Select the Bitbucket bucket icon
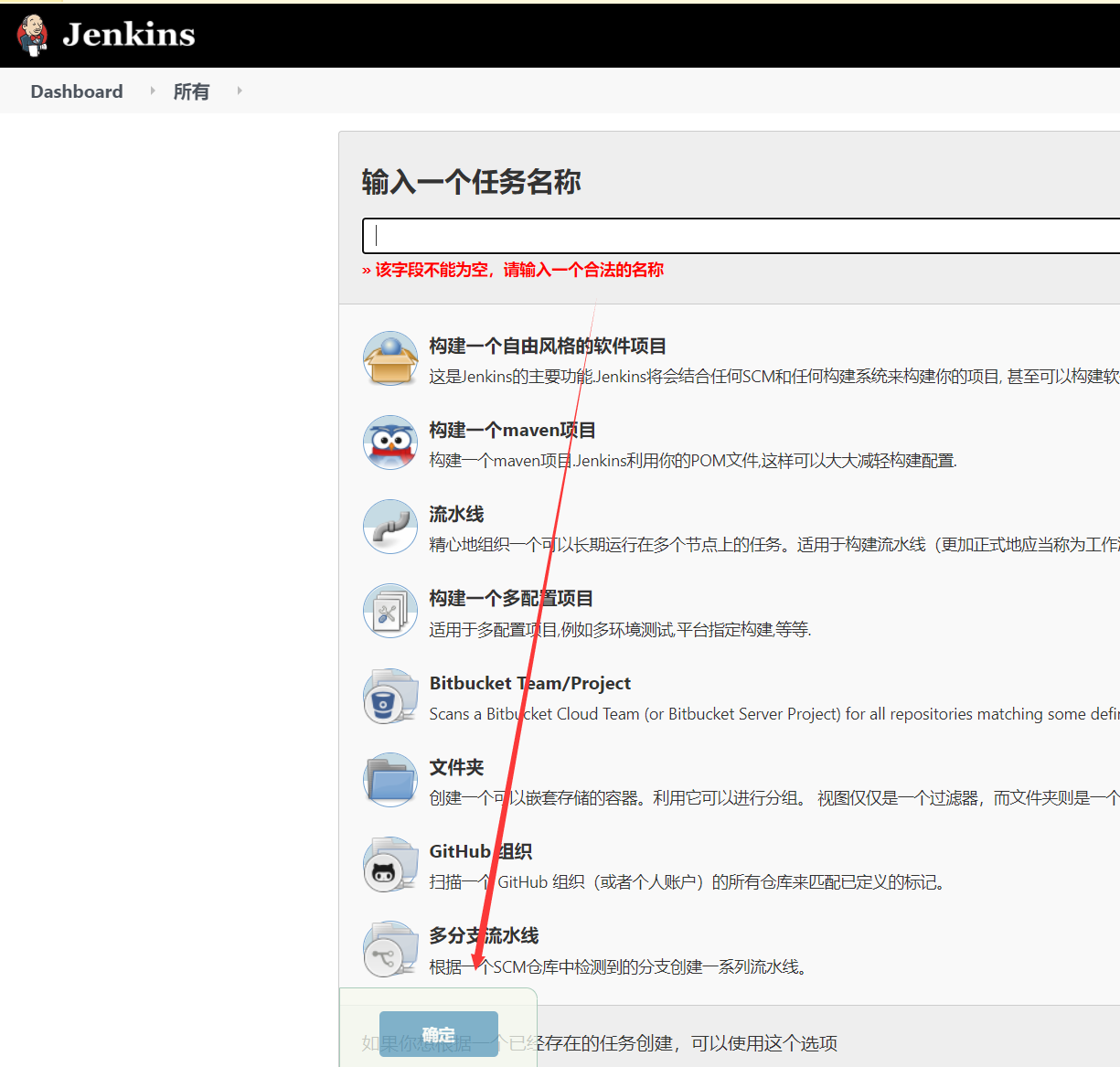This screenshot has width=1120, height=1067. click(x=390, y=696)
